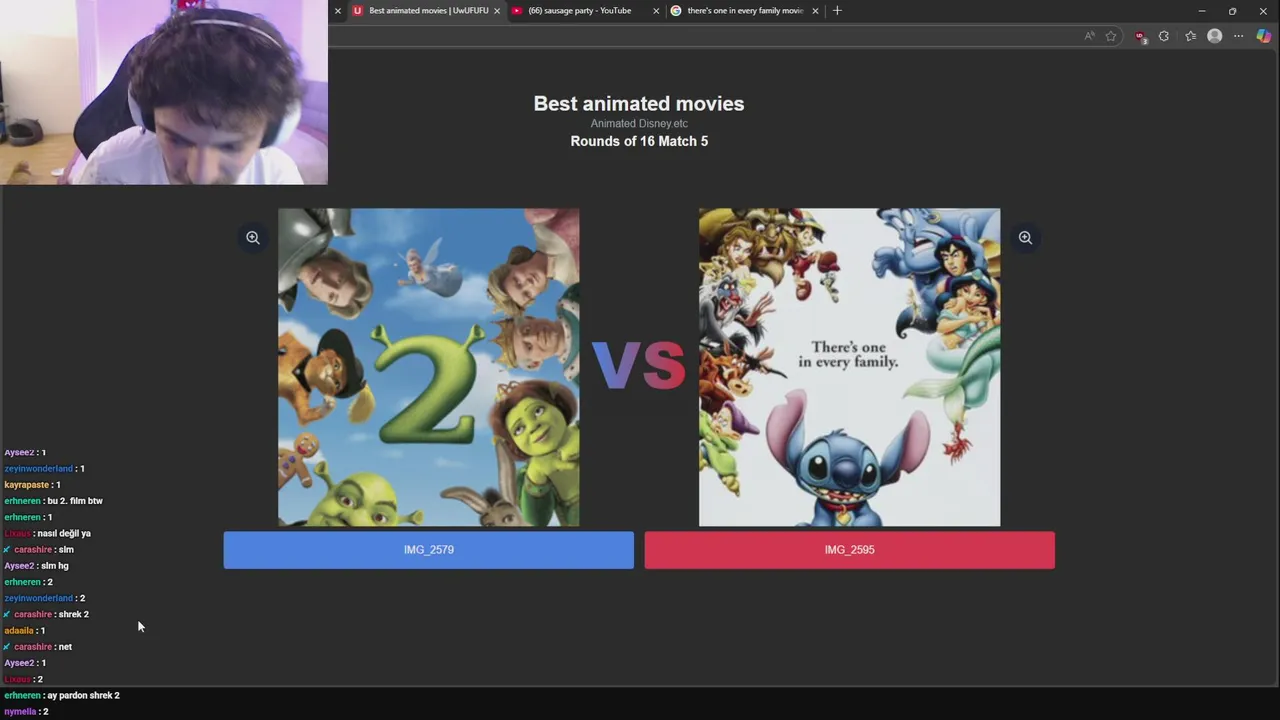This screenshot has width=1280, height=720.
Task: Open the browser profile avatar
Action: [x=1214, y=36]
